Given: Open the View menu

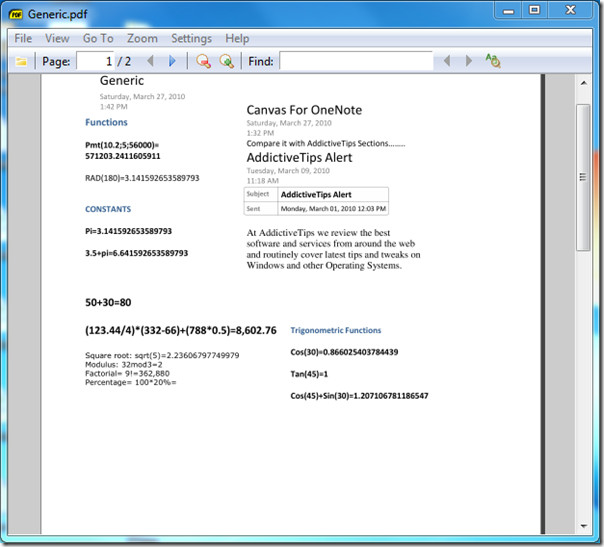Looking at the screenshot, I should tap(57, 39).
